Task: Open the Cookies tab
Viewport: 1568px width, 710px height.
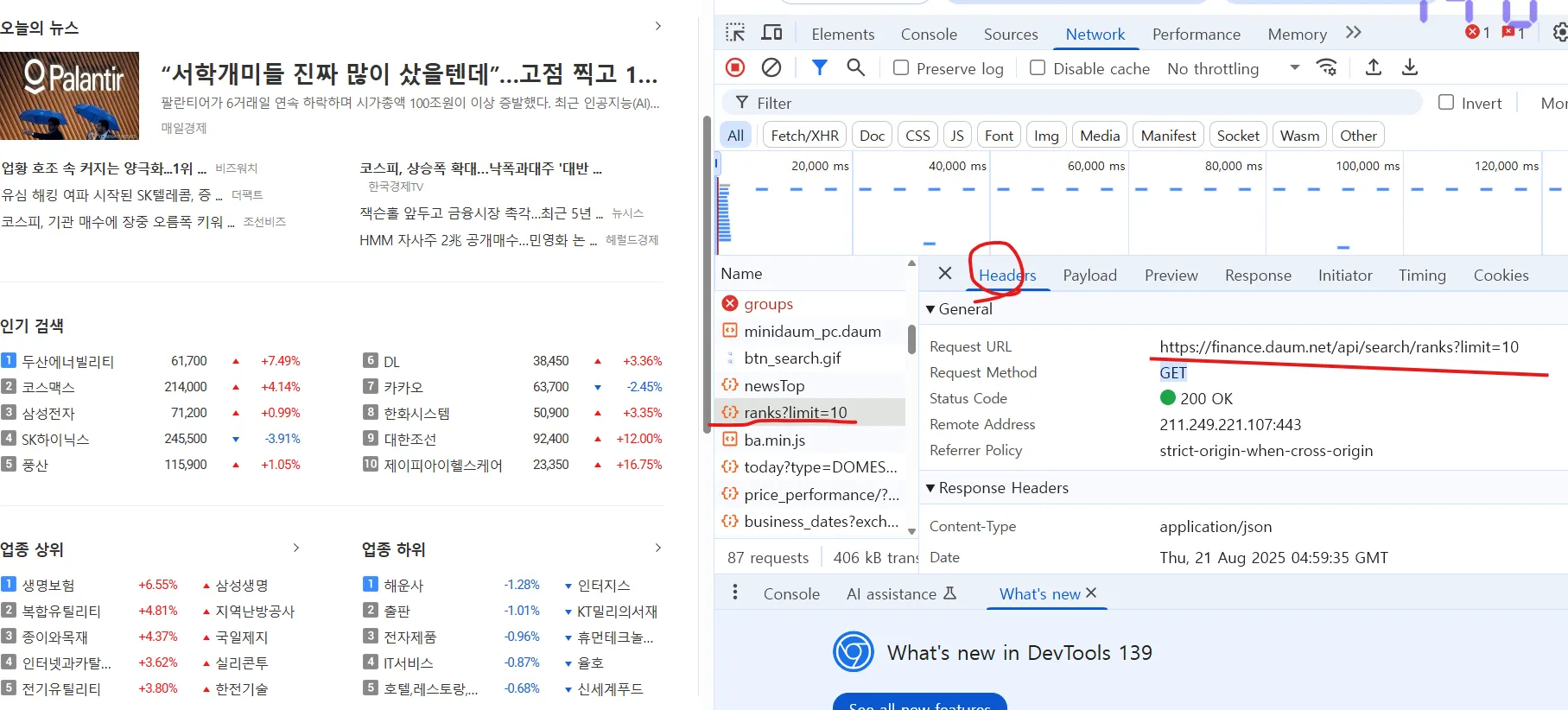Action: (x=1501, y=275)
